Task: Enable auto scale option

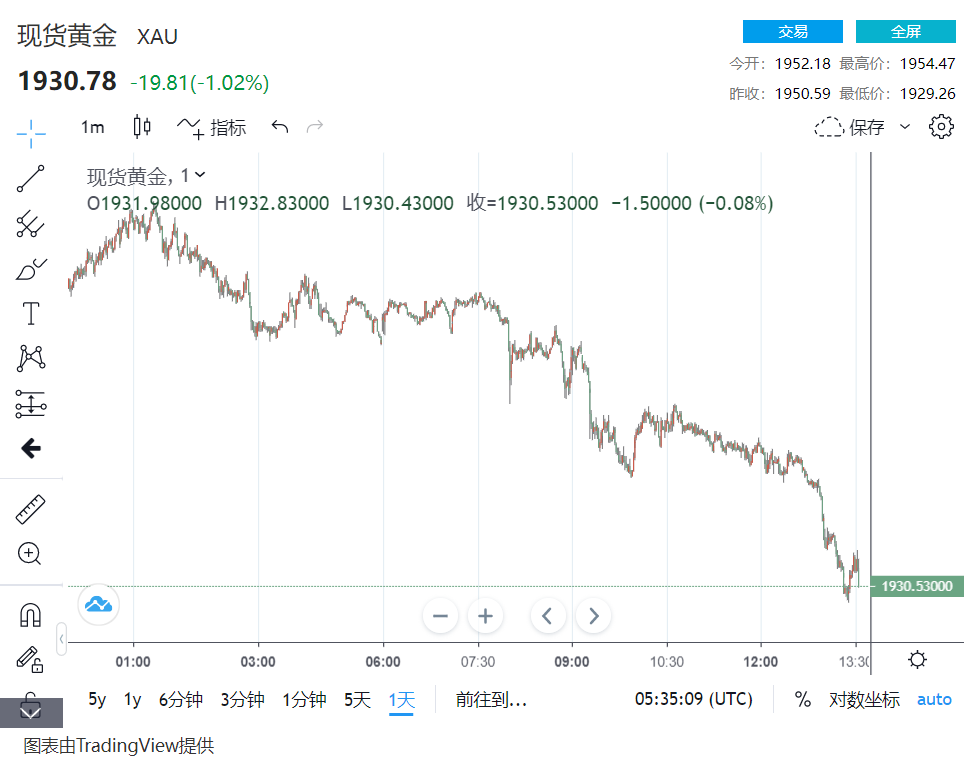Action: tap(934, 699)
